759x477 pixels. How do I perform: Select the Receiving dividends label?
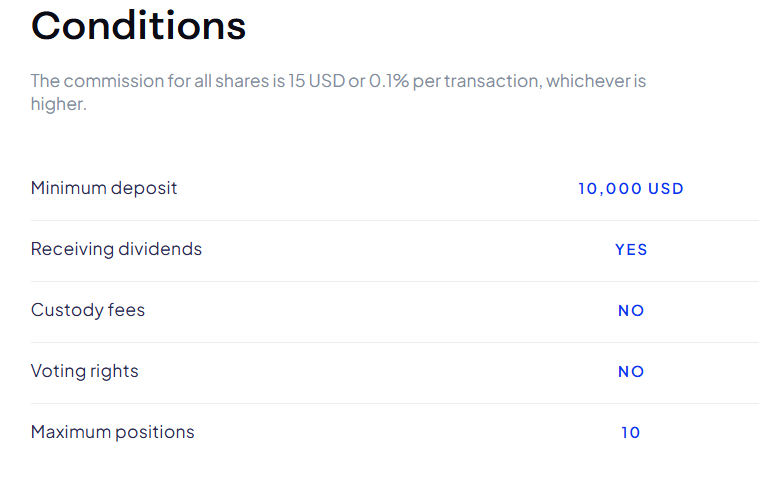tap(116, 249)
